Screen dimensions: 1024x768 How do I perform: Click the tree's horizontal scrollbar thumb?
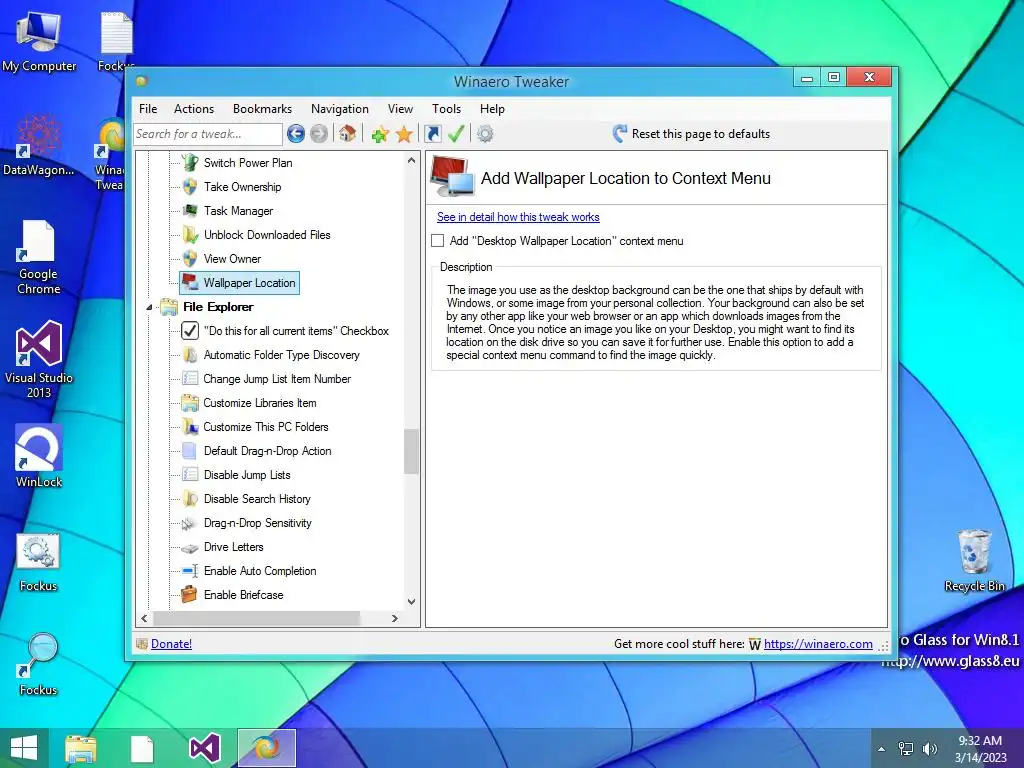click(x=256, y=618)
